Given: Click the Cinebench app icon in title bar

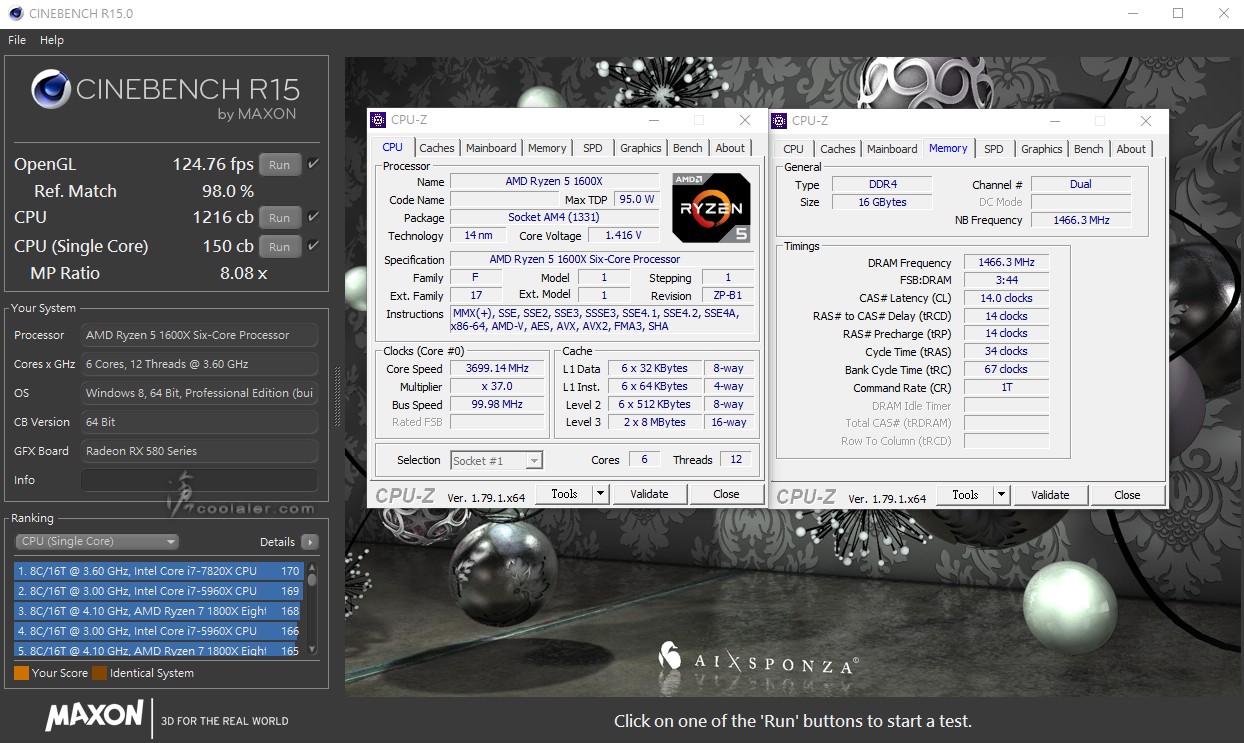Looking at the screenshot, I should click(15, 14).
